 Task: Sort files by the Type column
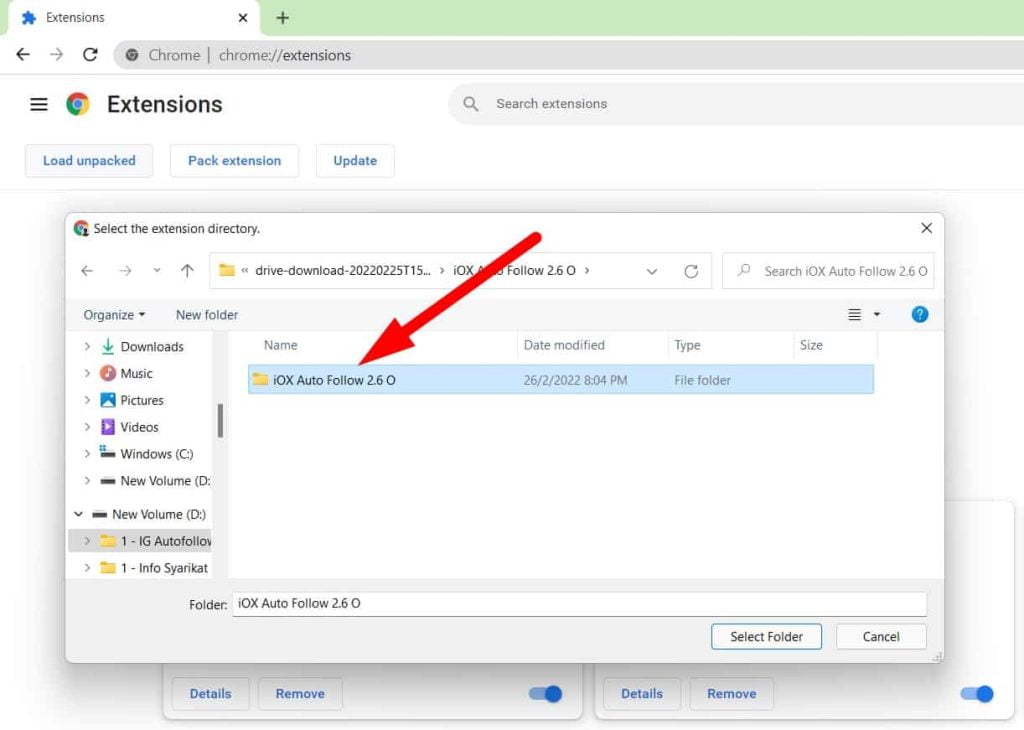pyautogui.click(x=687, y=345)
